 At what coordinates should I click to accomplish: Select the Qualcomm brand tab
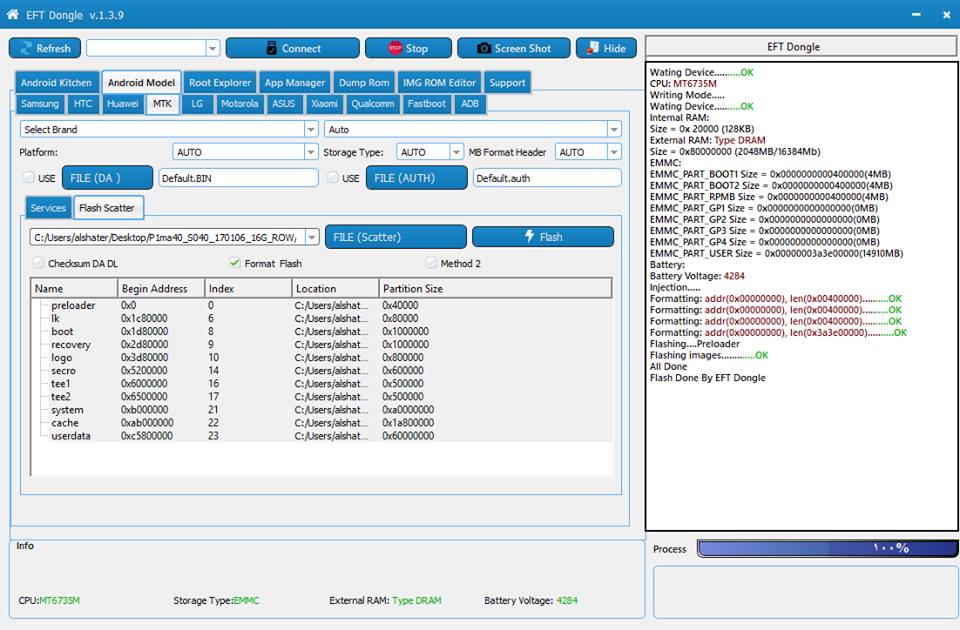click(x=372, y=104)
